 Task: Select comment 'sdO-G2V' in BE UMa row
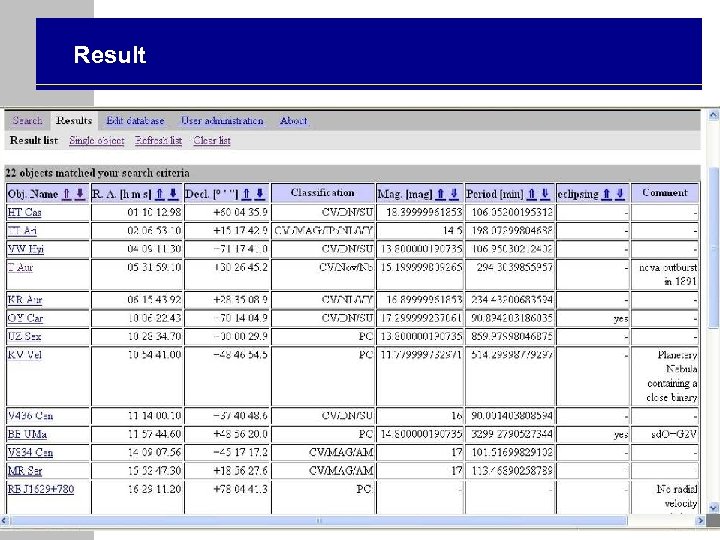[x=674, y=434]
